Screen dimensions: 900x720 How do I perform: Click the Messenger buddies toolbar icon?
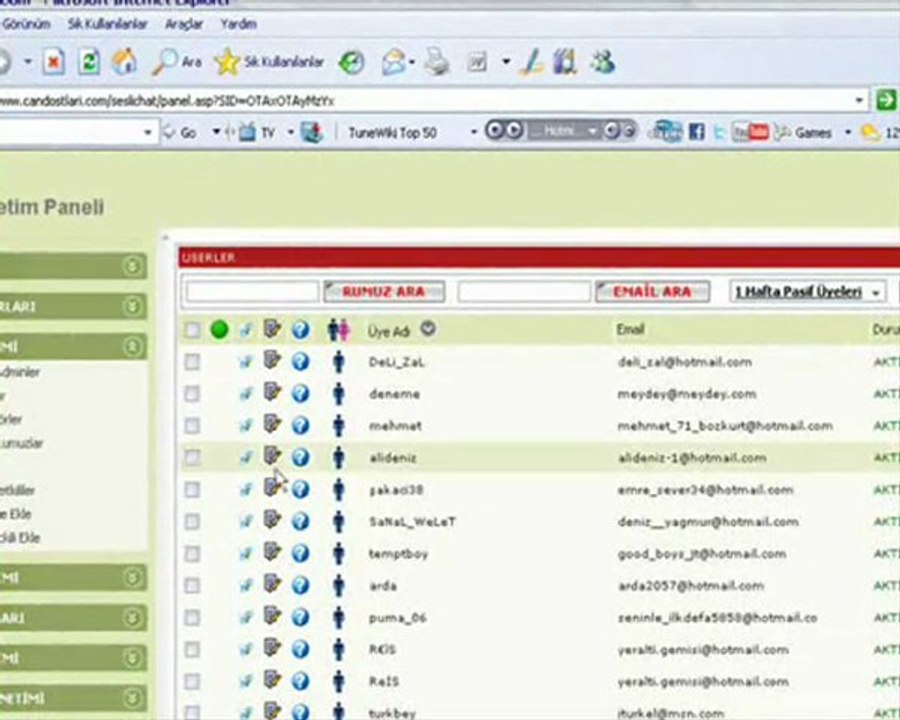603,61
